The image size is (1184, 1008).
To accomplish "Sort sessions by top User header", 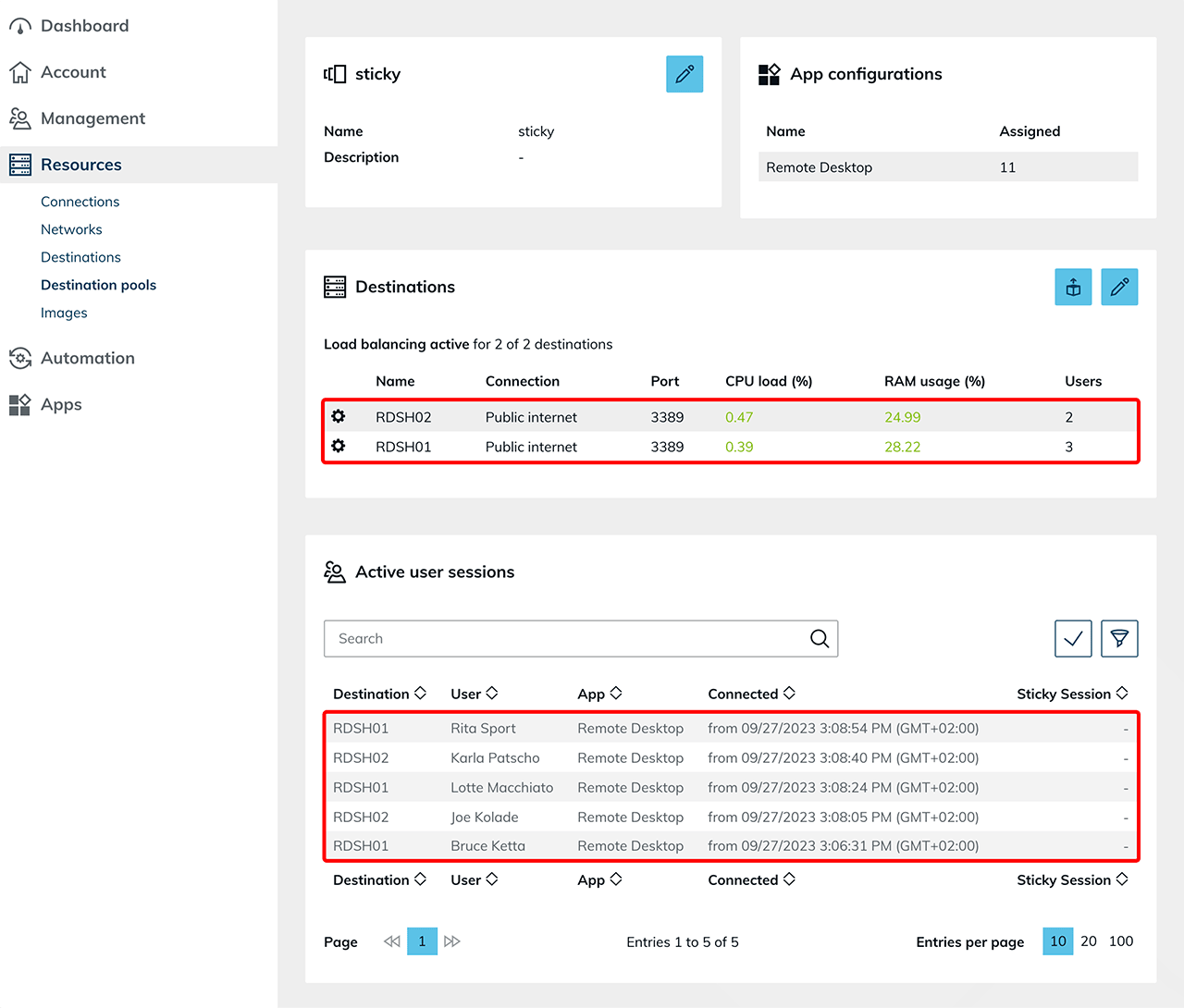I will (x=474, y=694).
